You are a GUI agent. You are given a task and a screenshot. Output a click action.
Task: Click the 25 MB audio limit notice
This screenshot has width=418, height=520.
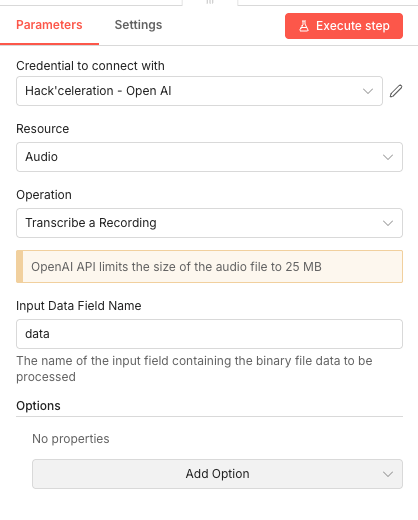pyautogui.click(x=209, y=267)
